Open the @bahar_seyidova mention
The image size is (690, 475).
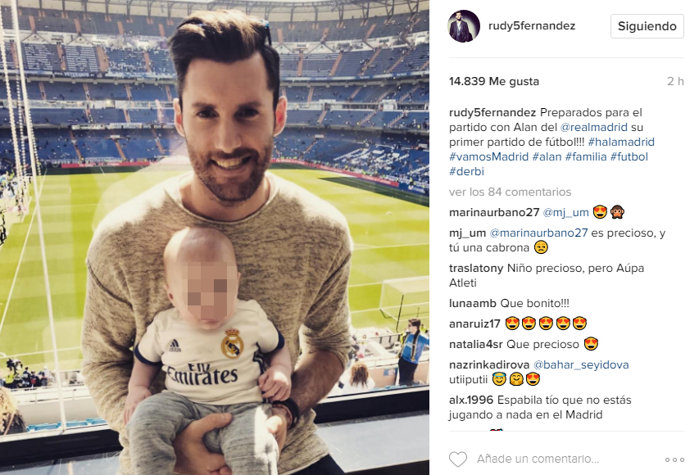(x=581, y=365)
